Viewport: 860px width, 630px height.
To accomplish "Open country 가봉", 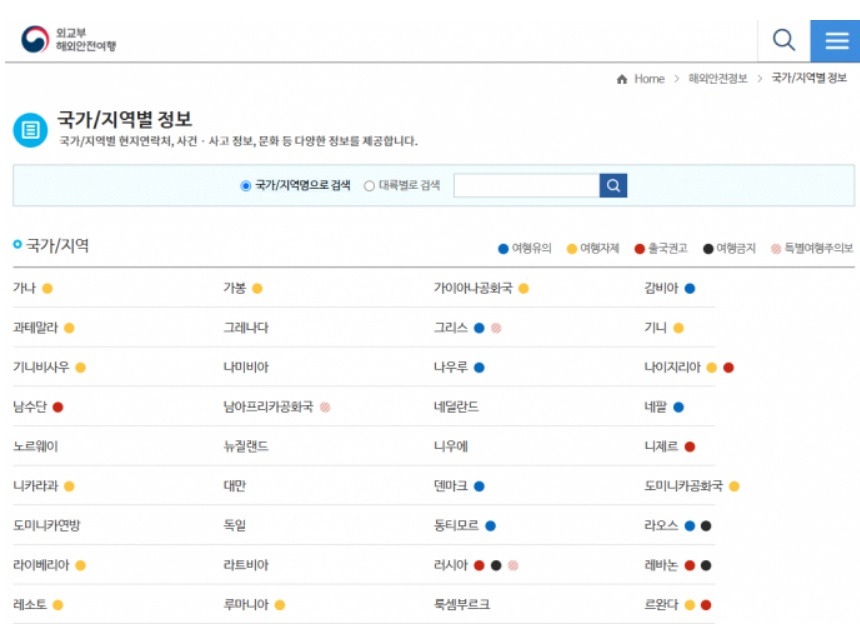I will pyautogui.click(x=235, y=288).
